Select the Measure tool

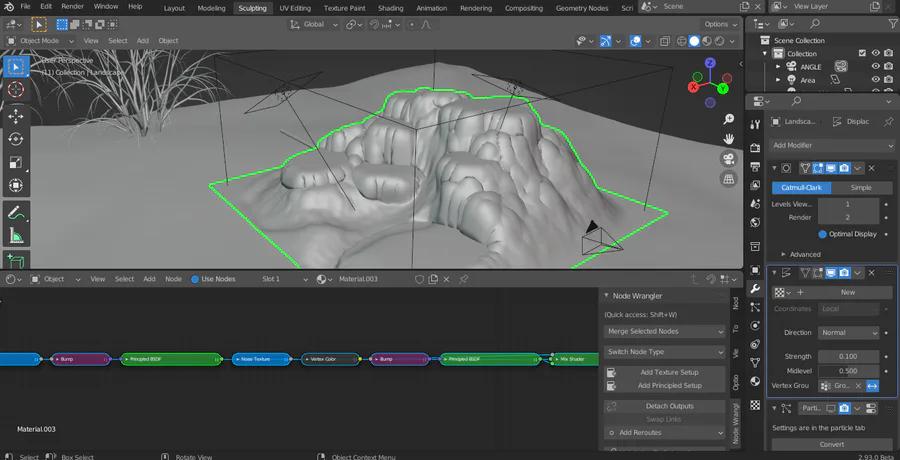[x=16, y=235]
